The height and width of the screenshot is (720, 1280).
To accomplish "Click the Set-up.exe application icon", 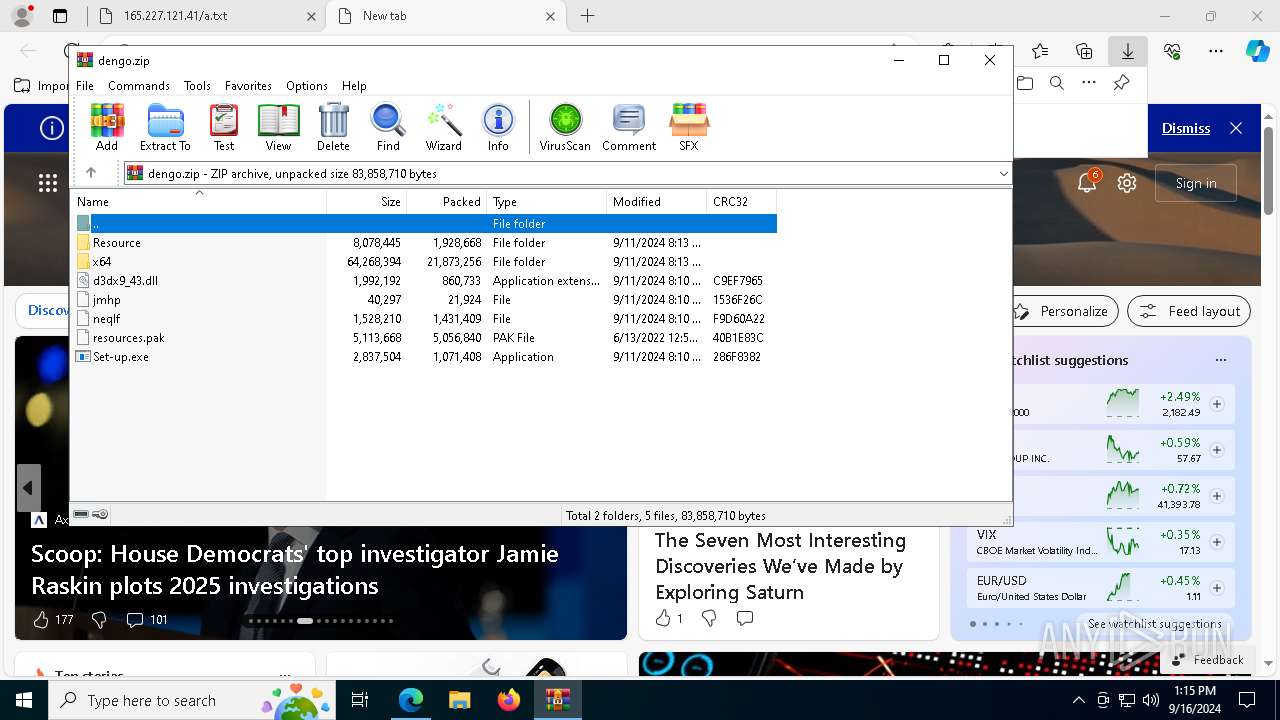I will pyautogui.click(x=83, y=357).
